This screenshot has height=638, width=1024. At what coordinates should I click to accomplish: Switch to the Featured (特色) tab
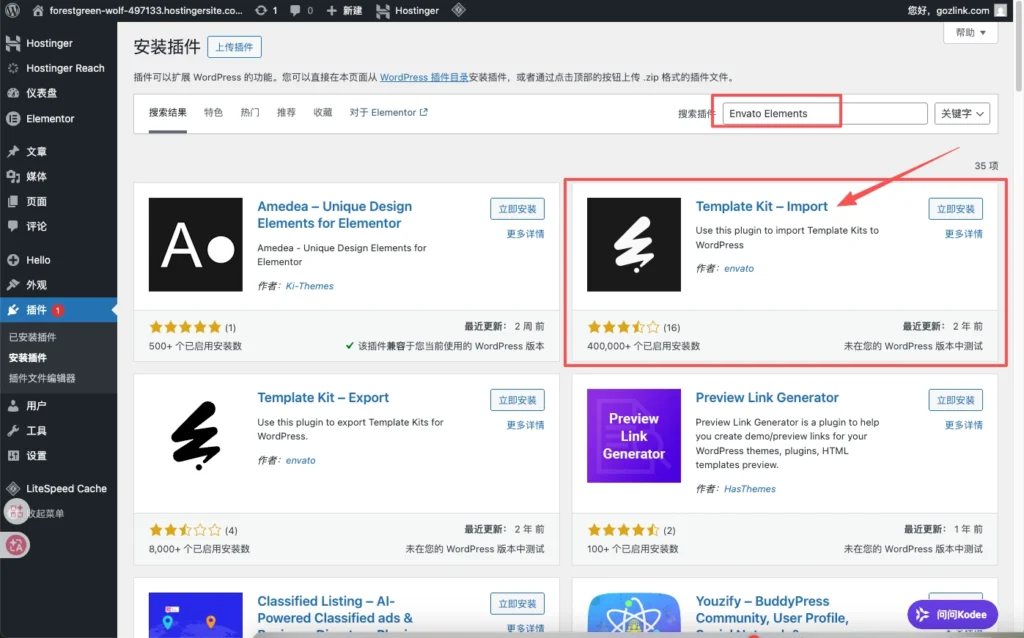click(214, 112)
